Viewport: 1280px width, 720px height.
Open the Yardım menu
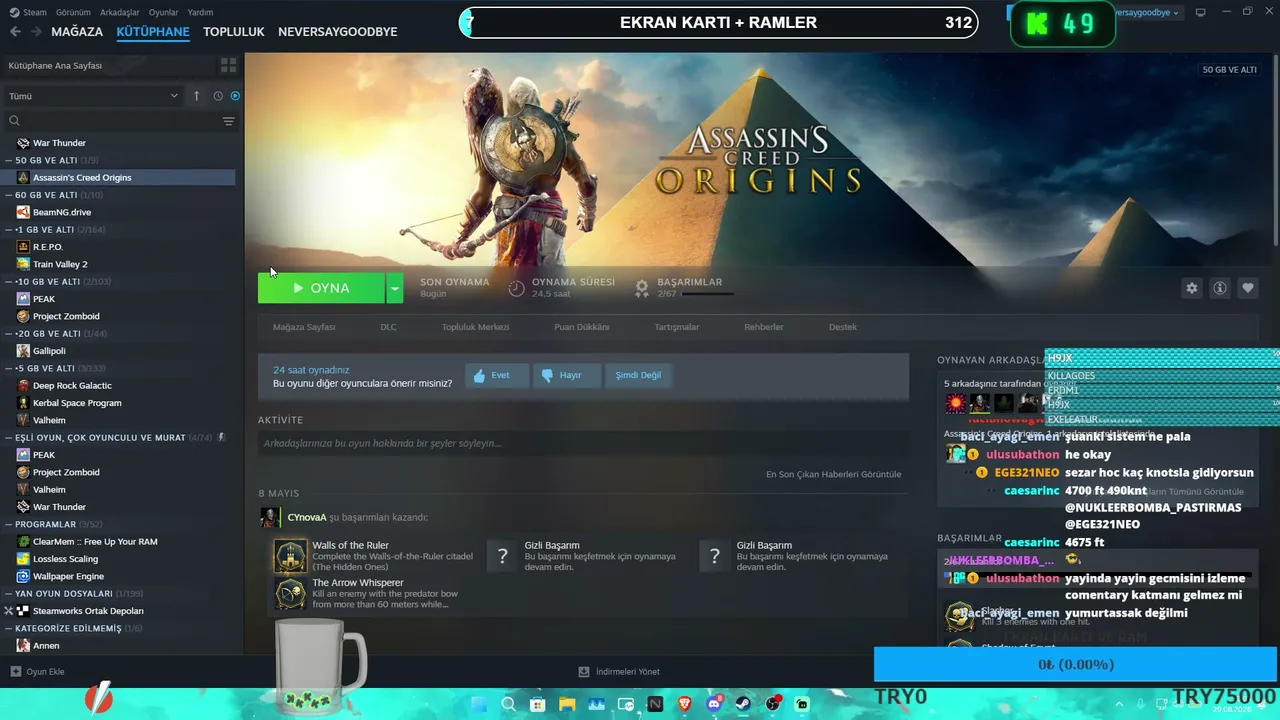(200, 12)
